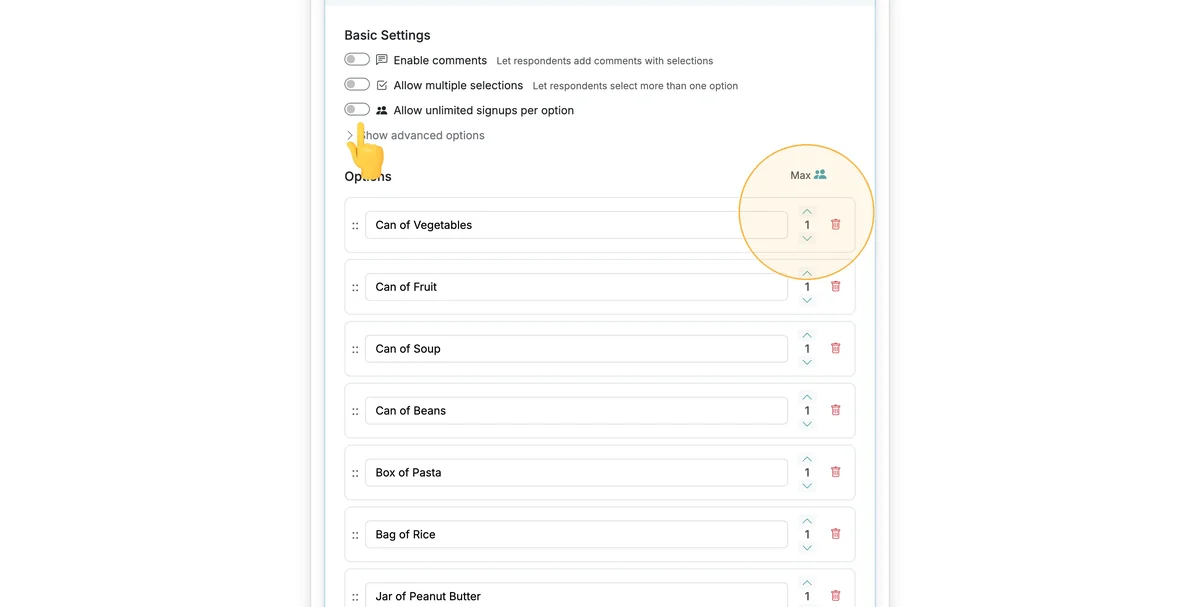Screen dimensions: 1200x607
Task: Edit the Can of Vegetables text field
Action: (576, 225)
